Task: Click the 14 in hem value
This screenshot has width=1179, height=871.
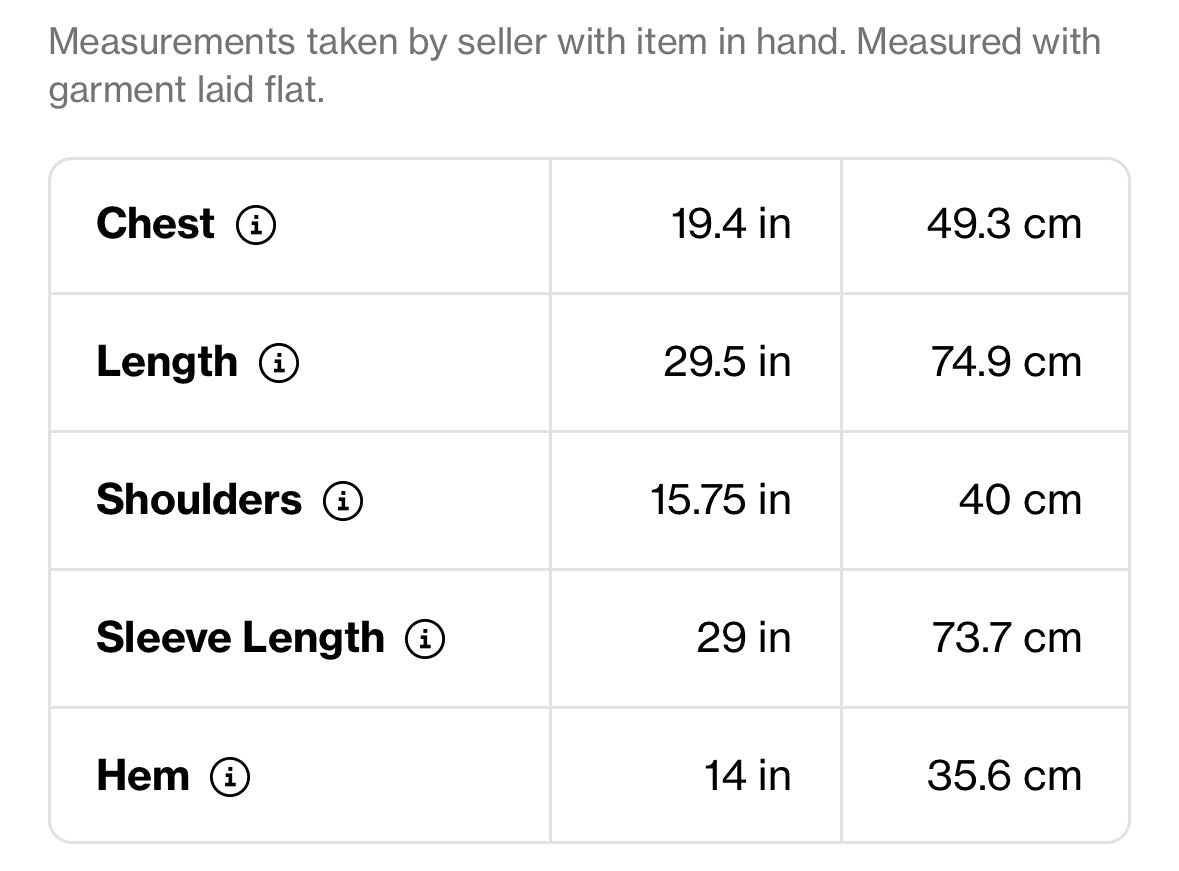Action: [x=747, y=776]
